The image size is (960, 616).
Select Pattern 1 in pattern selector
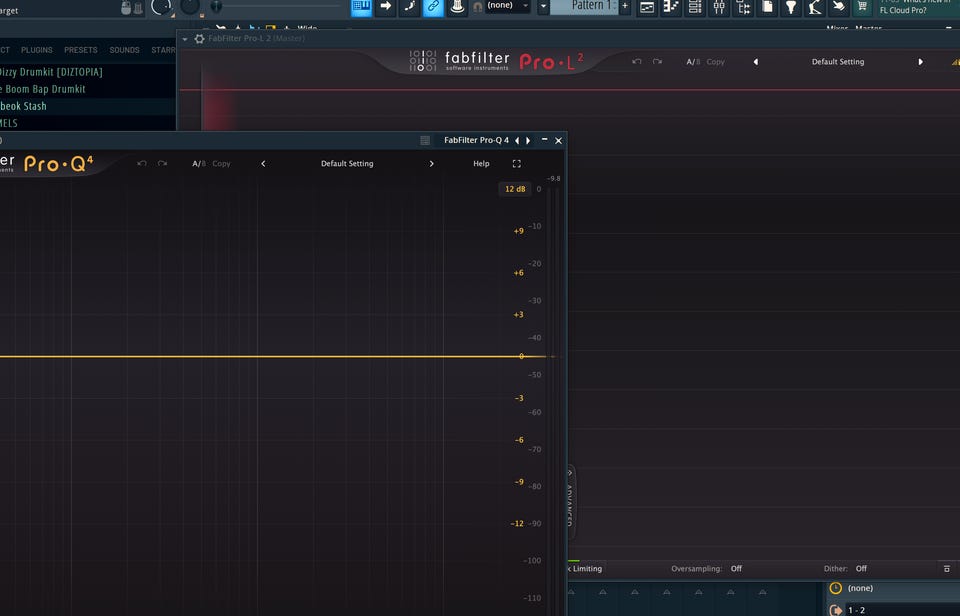point(585,6)
